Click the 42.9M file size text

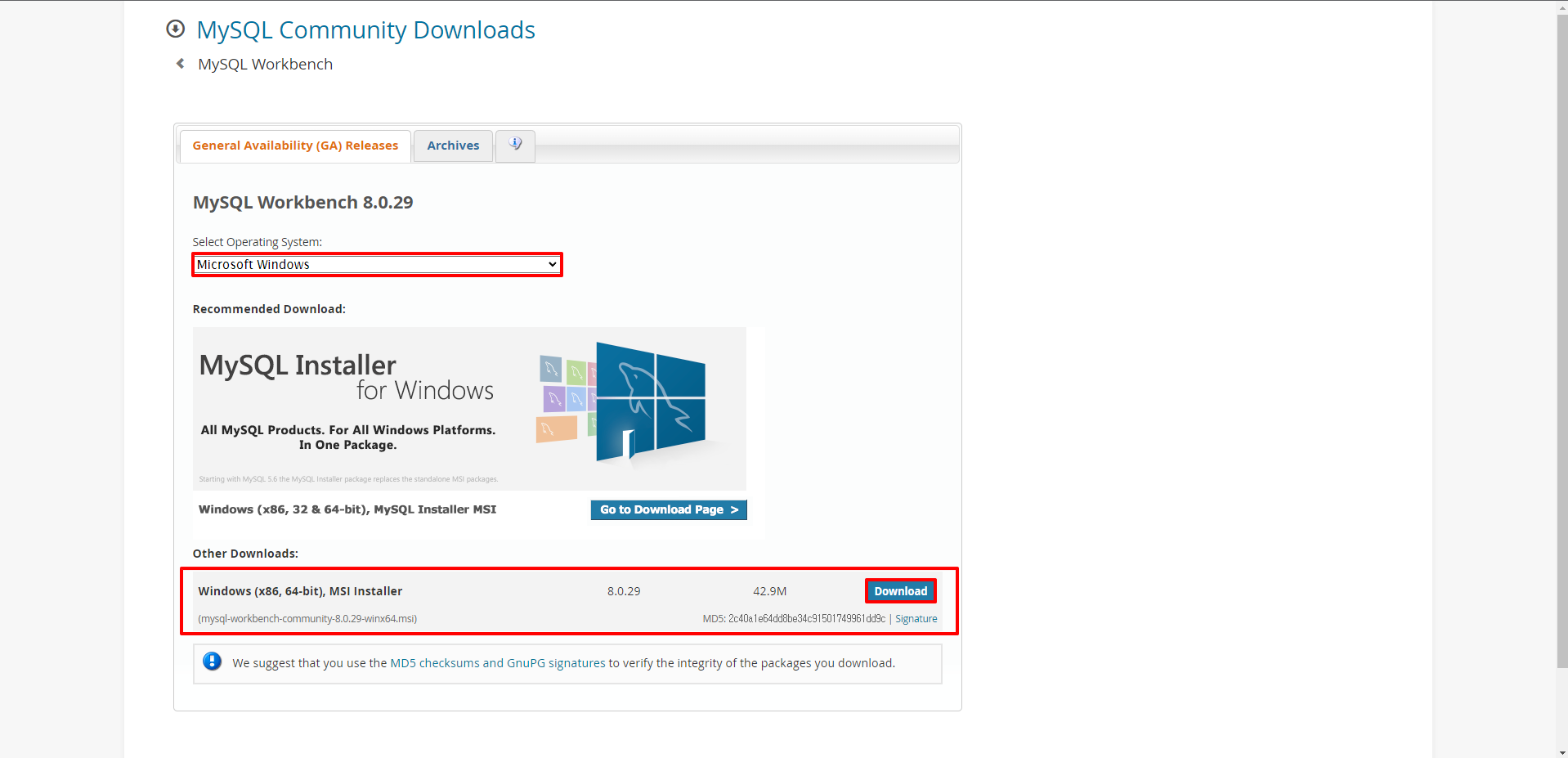tap(769, 591)
